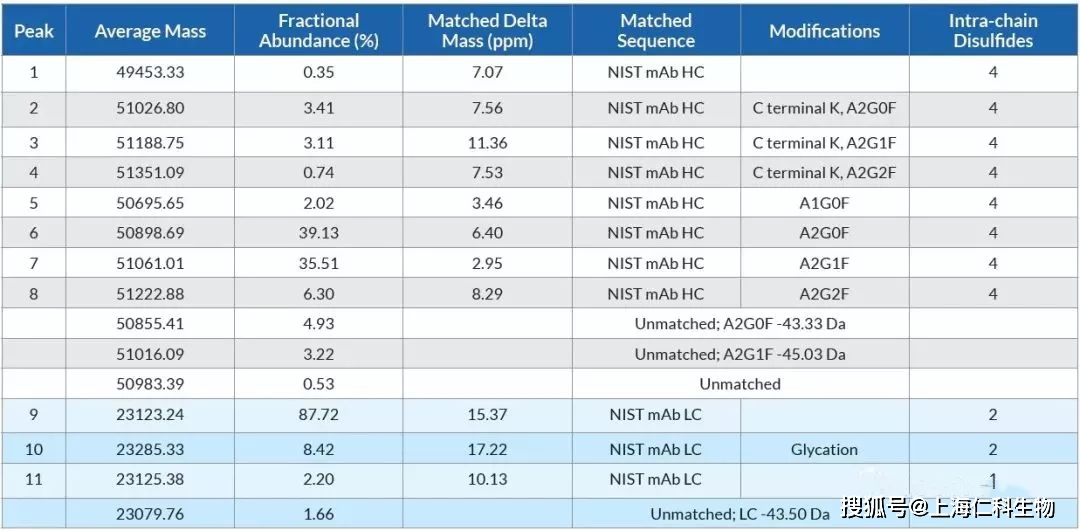Screen dimensions: 1080x531
Task: Select the Unmatched; A2G1F -45.03 Da cell
Action: (x=740, y=354)
